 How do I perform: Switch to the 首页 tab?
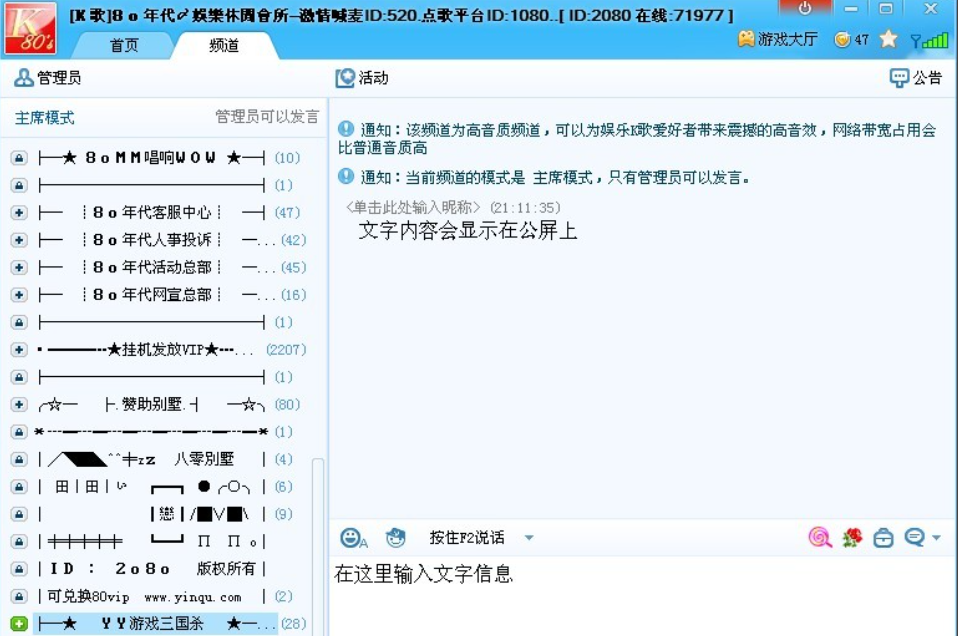[124, 46]
